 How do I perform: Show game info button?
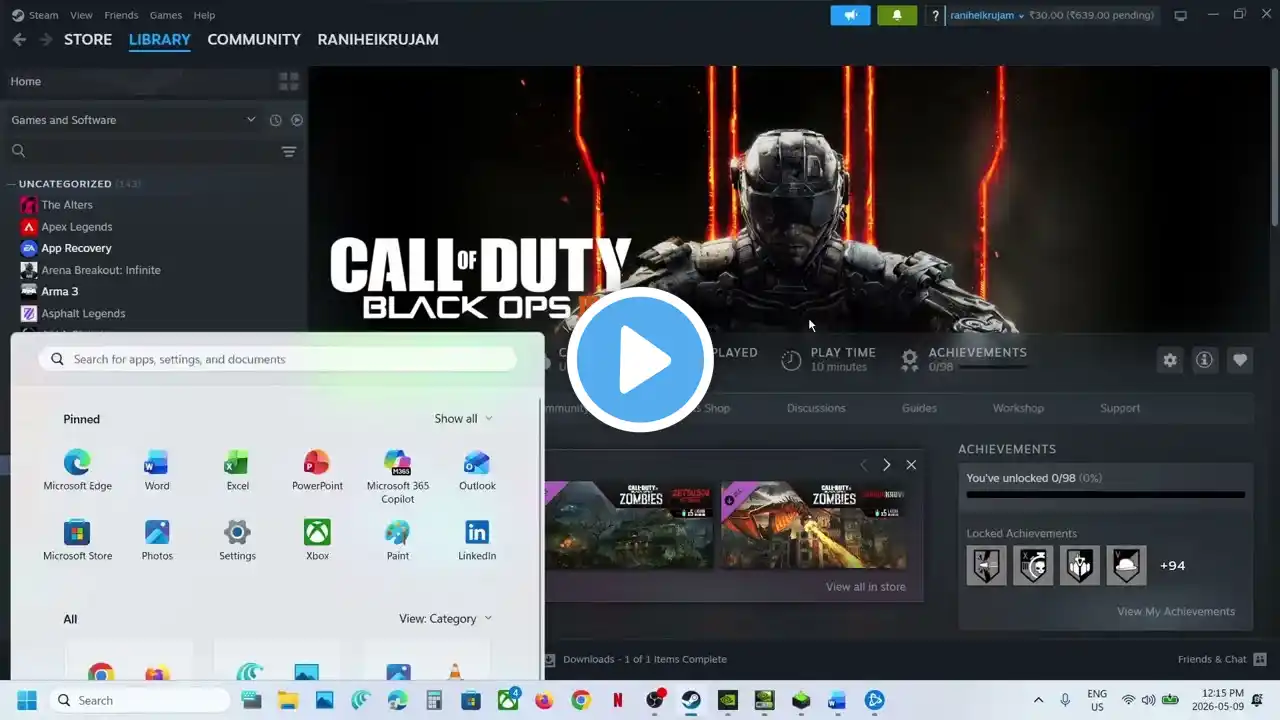coord(1205,360)
